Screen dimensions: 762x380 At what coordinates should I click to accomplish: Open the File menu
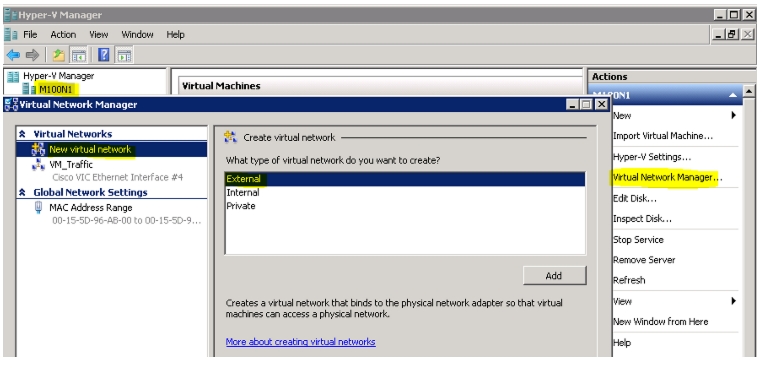pyautogui.click(x=30, y=35)
